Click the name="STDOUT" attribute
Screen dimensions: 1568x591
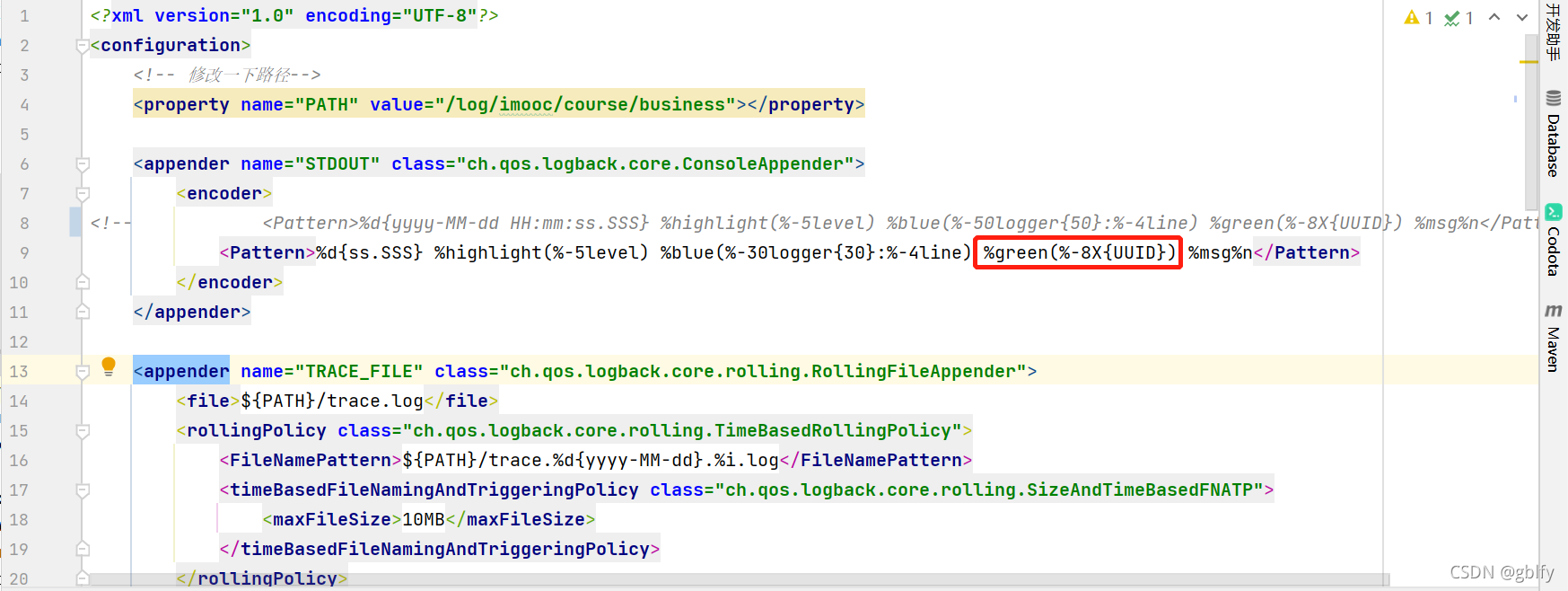pos(311,164)
